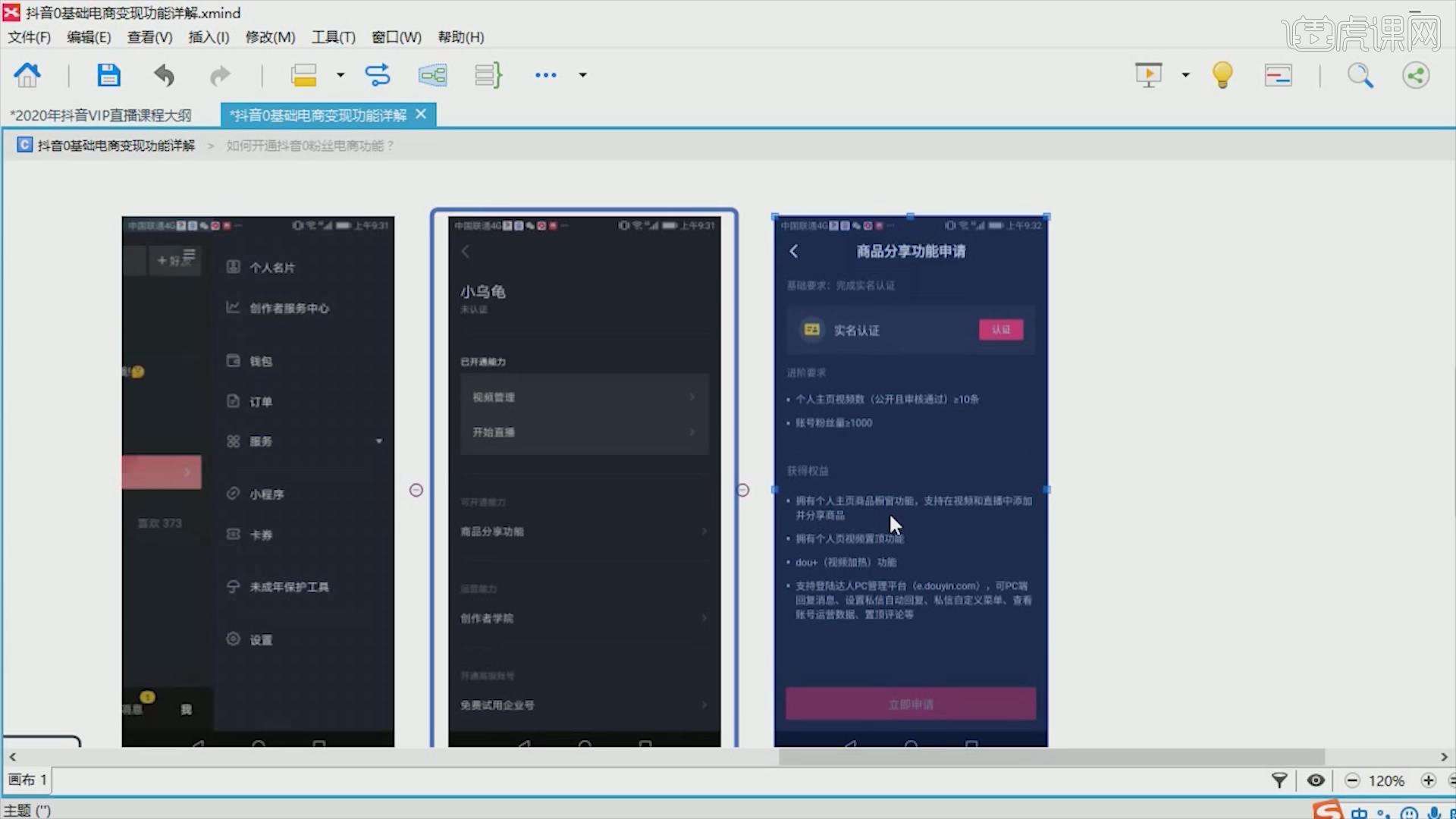The image size is (1456, 819).
Task: Zoom in with the plus button
Action: (1429, 780)
